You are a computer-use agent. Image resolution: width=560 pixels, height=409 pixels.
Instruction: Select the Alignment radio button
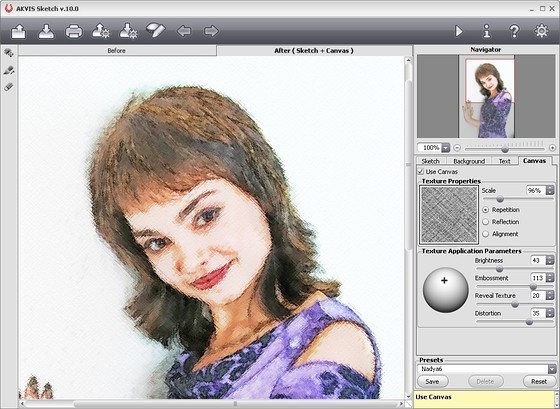(x=485, y=234)
